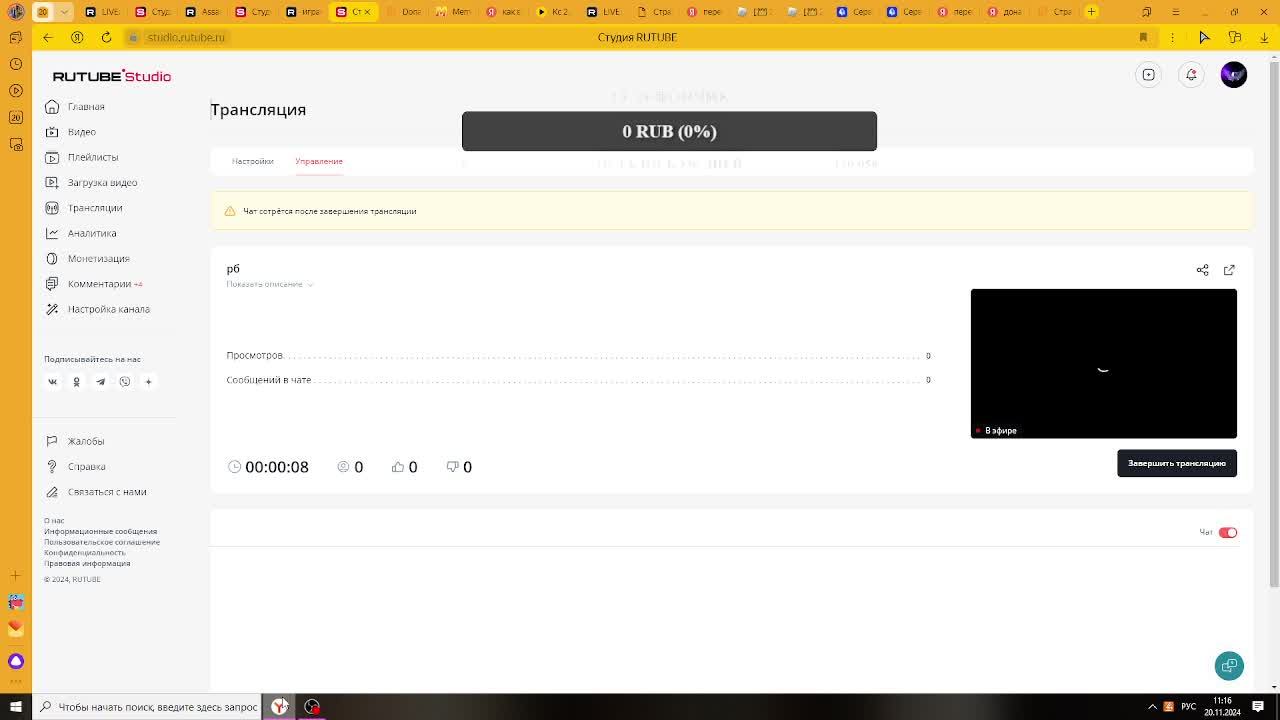Open the Dzen star social icon
This screenshot has height=720, width=1280.
click(x=148, y=382)
